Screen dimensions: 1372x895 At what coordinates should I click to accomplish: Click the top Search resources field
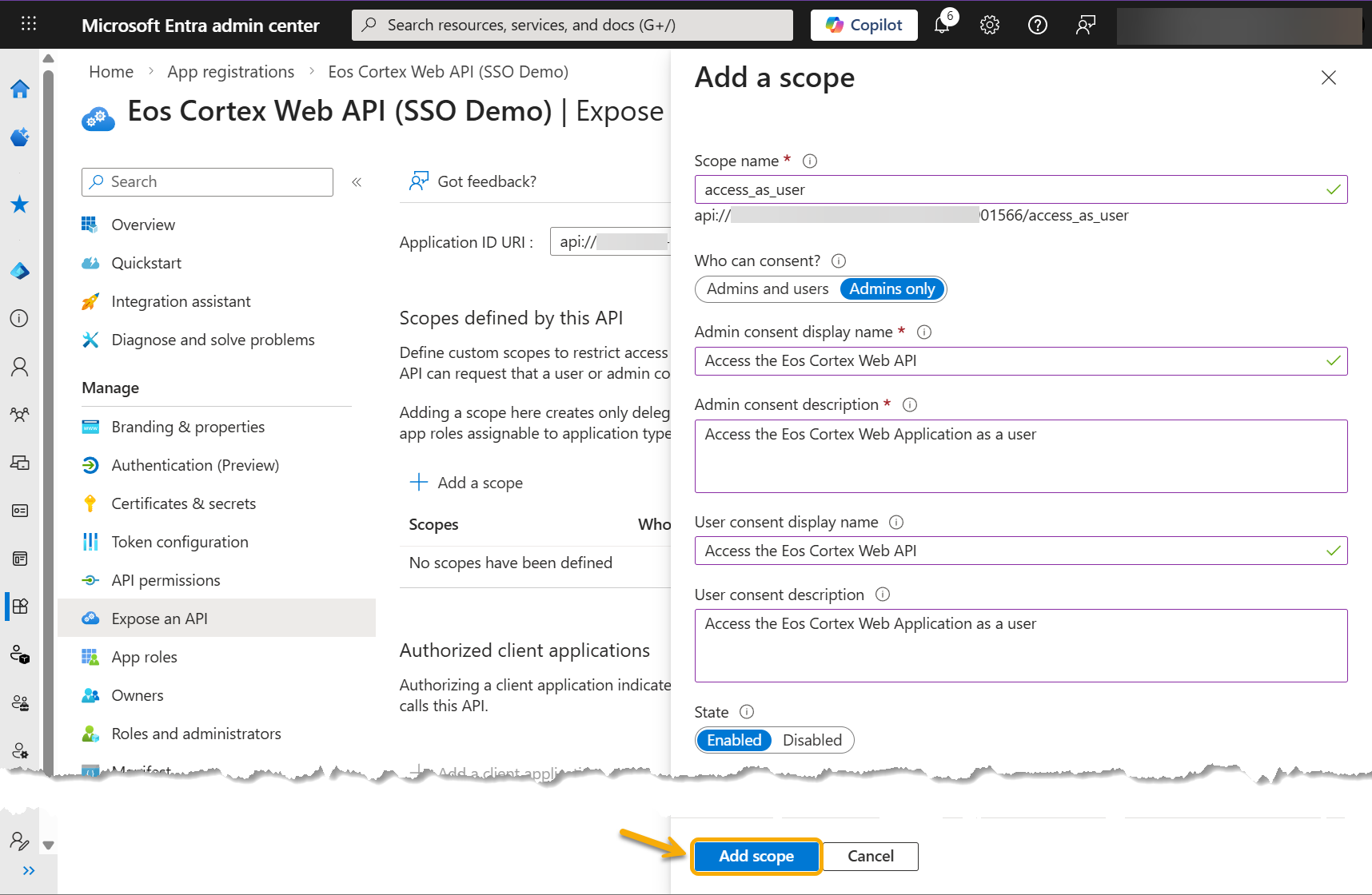pyautogui.click(x=572, y=25)
